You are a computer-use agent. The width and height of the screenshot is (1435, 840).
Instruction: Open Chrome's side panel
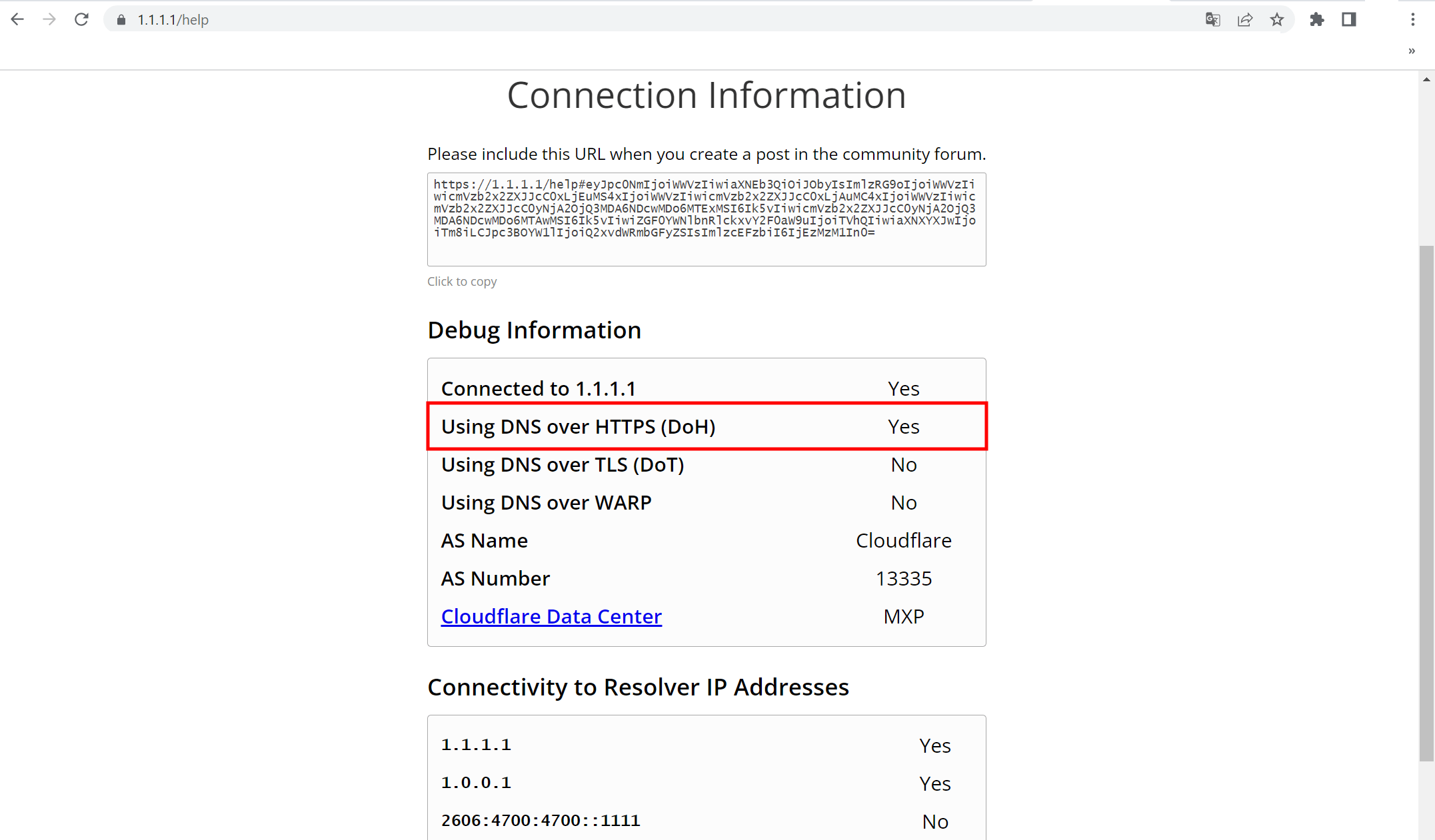1348,20
